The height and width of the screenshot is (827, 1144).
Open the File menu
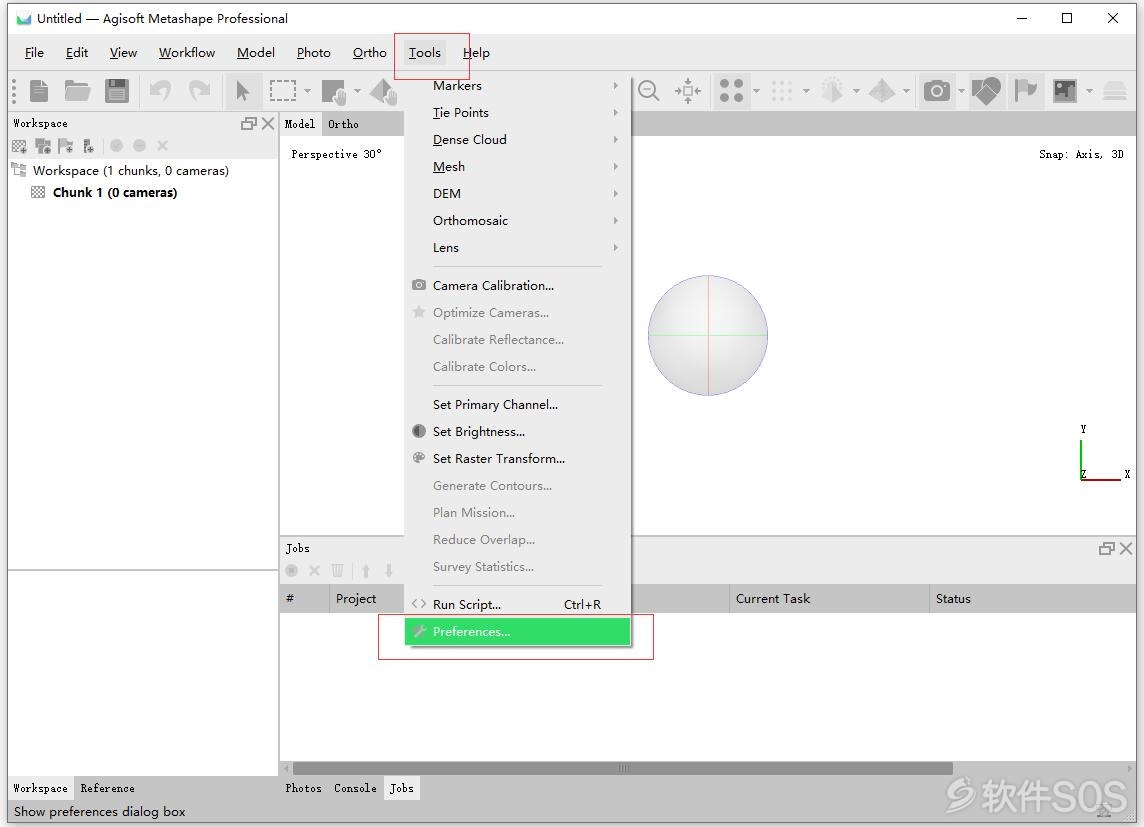(x=34, y=53)
